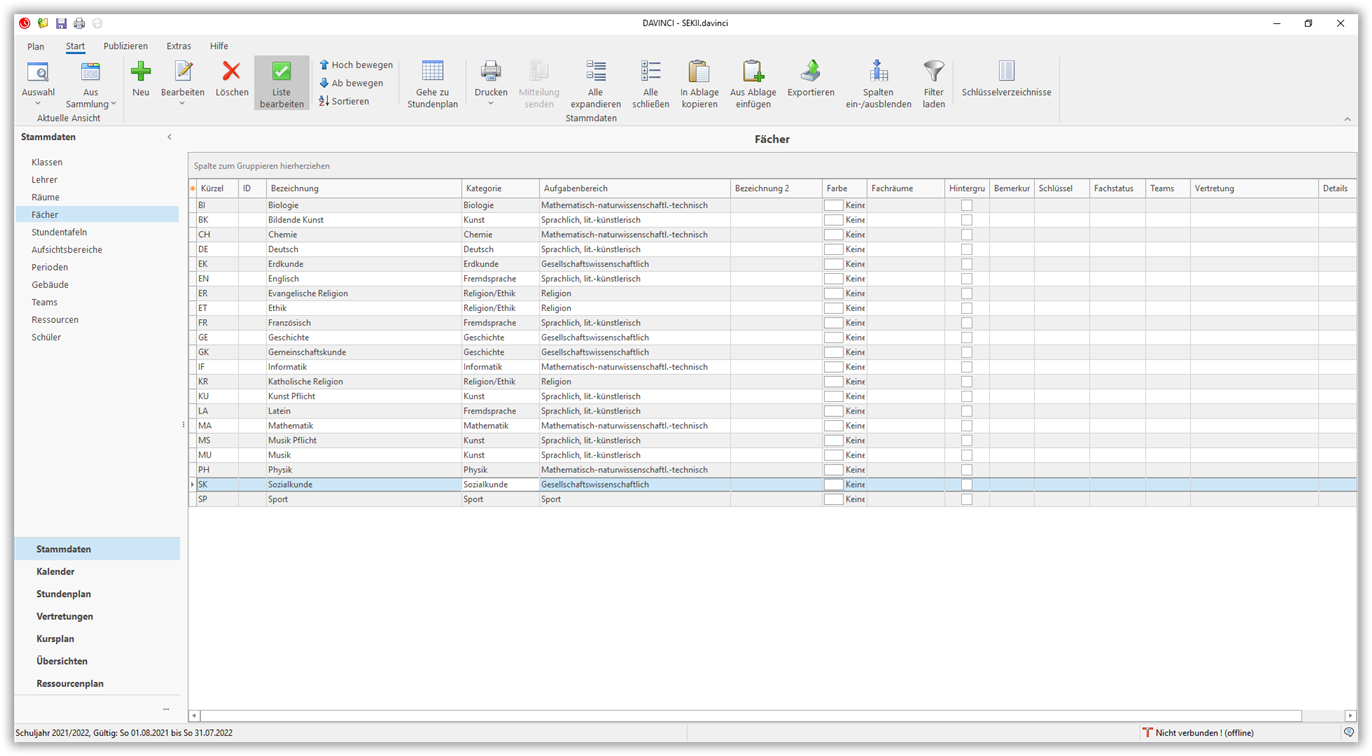Expand the Drucken dropdown menu

pyautogui.click(x=490, y=104)
